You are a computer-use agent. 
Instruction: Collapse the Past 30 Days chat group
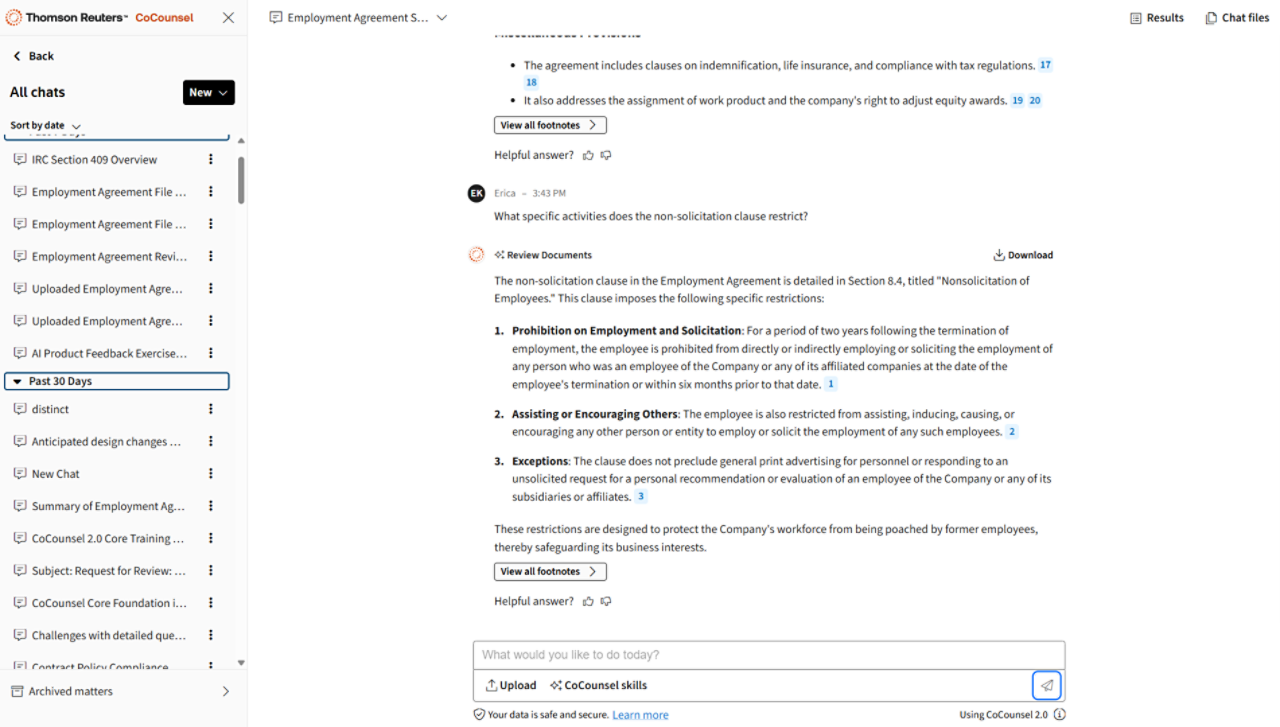pyautogui.click(x=17, y=381)
